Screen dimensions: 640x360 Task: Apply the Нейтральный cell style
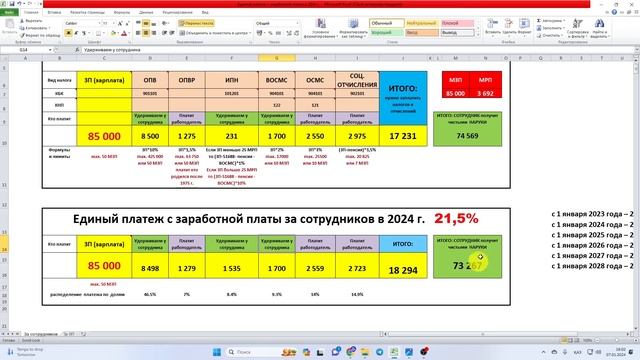click(422, 23)
